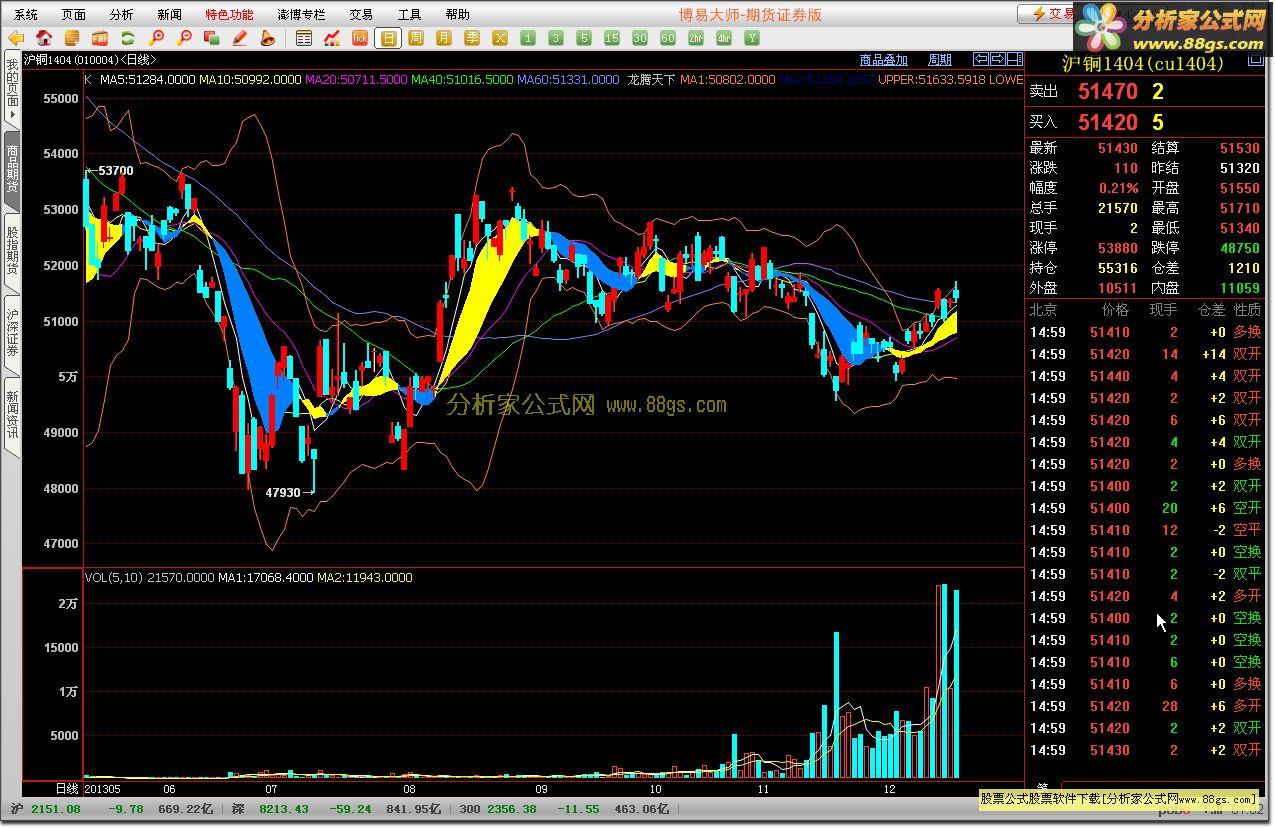The width and height of the screenshot is (1275, 828).
Task: Switch to weekly 周 period
Action: 416,38
